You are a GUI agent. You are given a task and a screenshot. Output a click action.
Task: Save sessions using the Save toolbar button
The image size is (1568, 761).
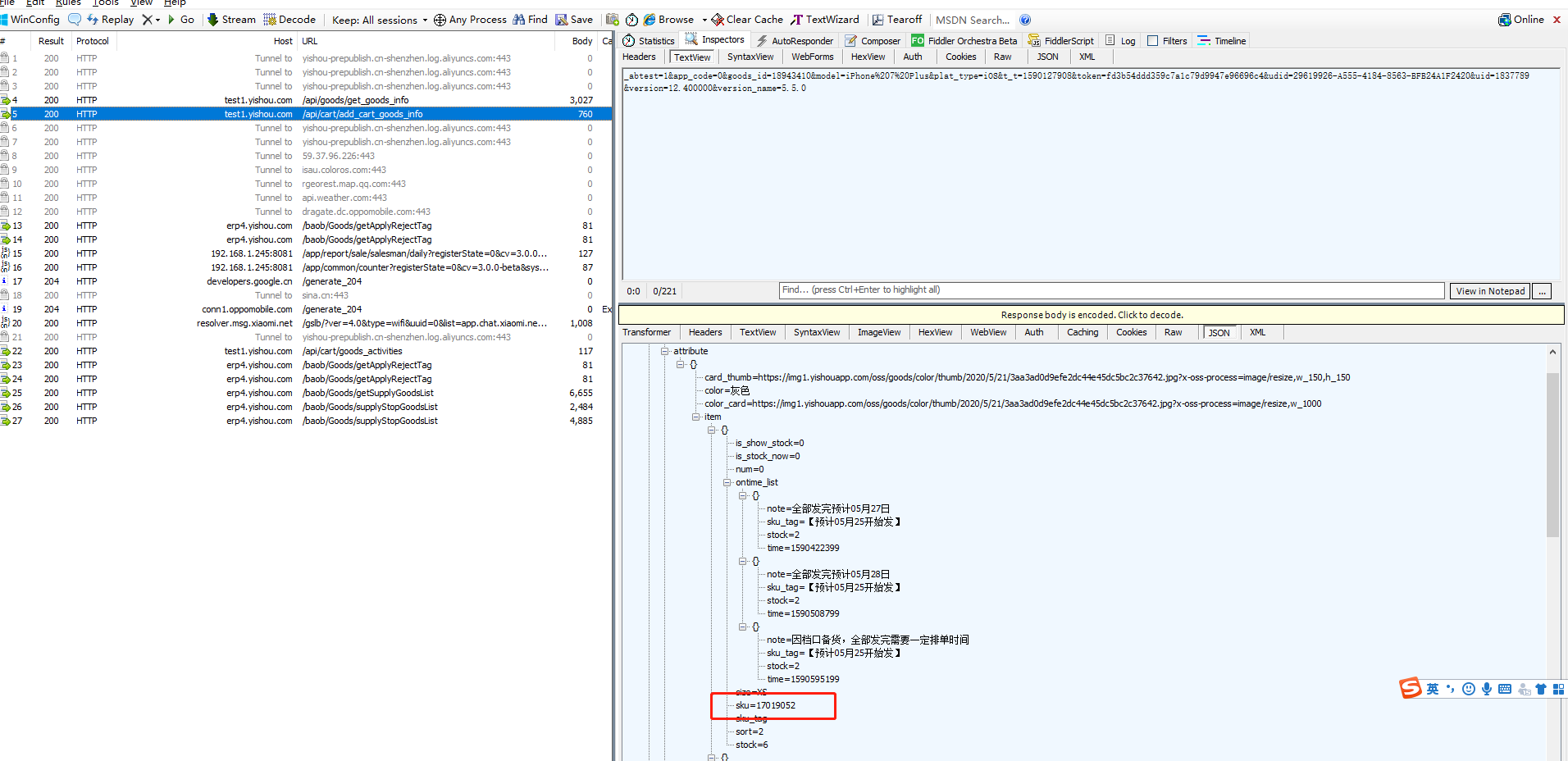tap(574, 20)
